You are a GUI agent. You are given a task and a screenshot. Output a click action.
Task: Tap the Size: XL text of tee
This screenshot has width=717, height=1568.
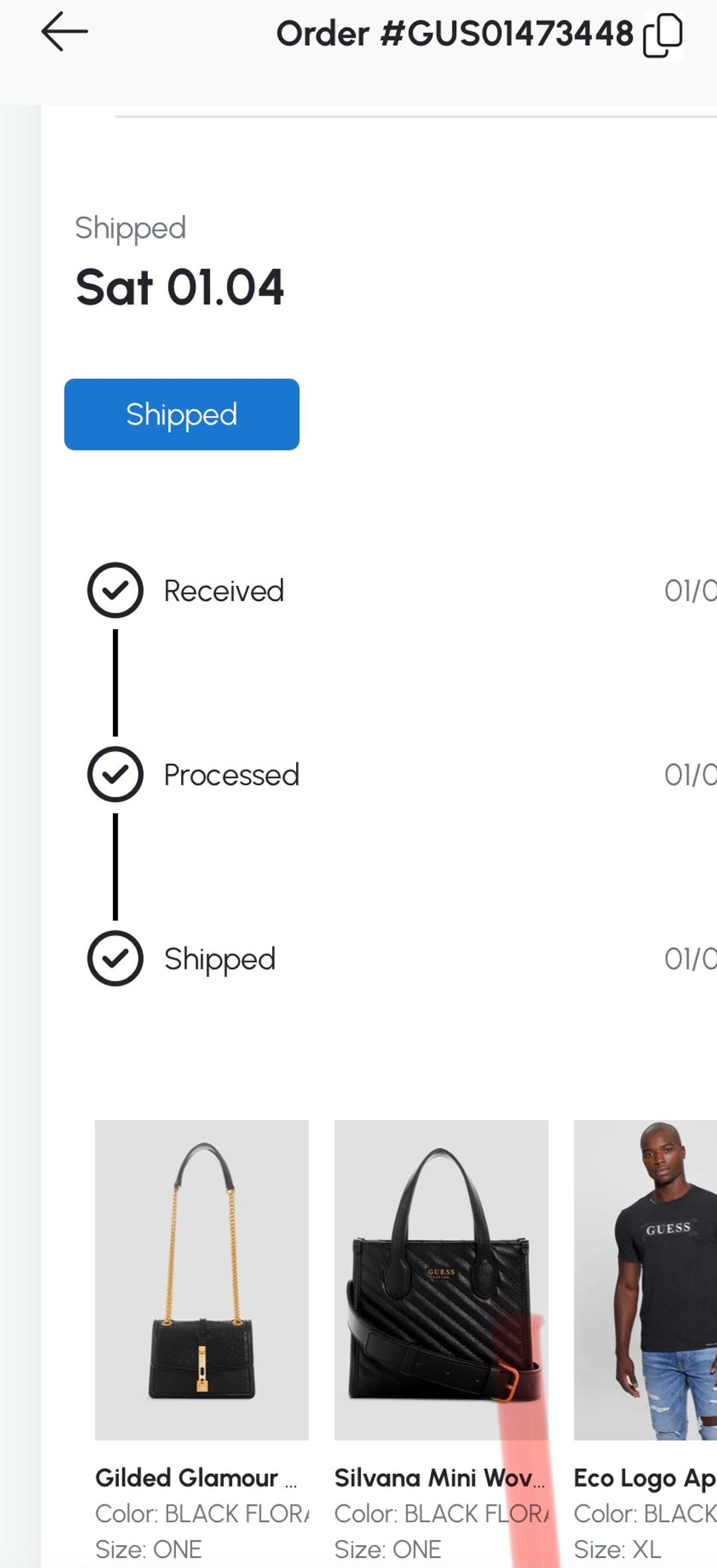[x=617, y=1549]
